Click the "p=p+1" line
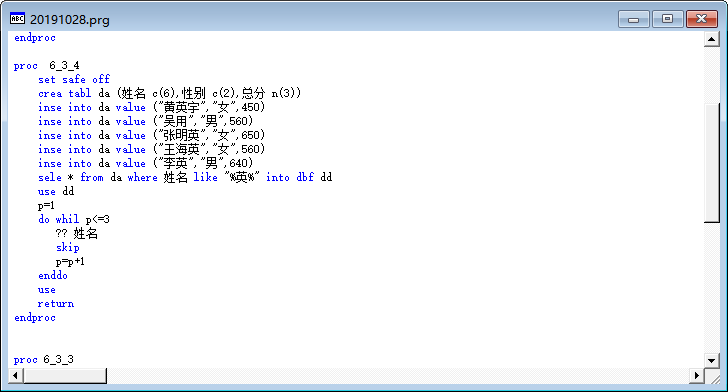The image size is (728, 392). 70,261
